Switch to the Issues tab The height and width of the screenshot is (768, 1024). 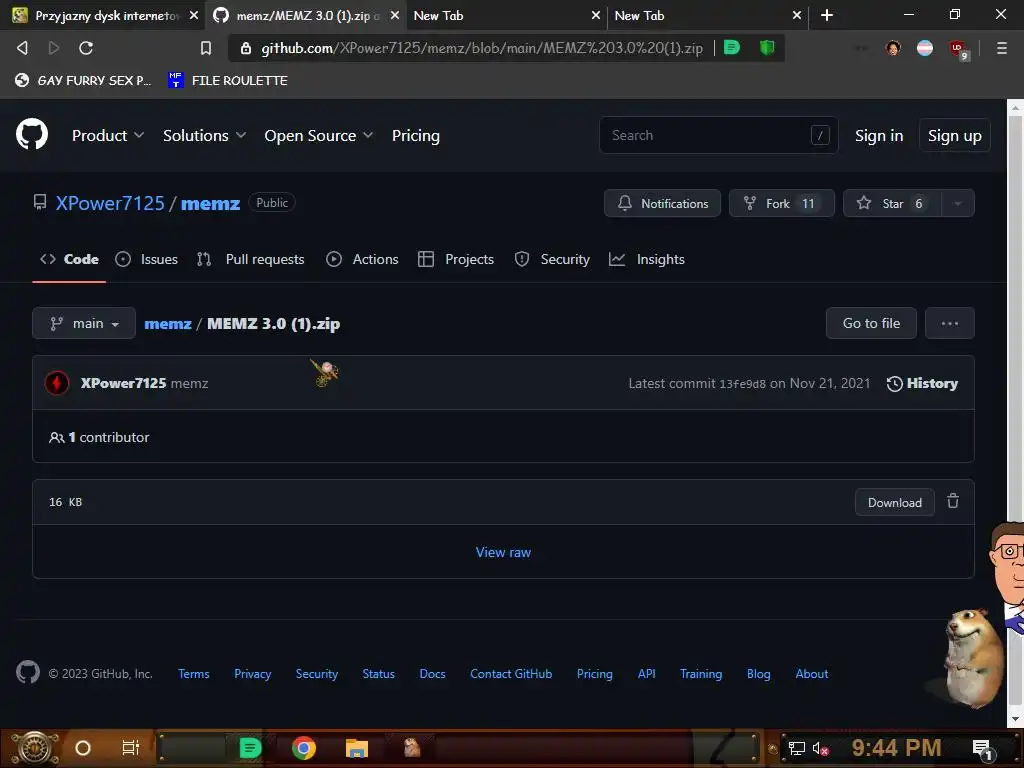(146, 259)
